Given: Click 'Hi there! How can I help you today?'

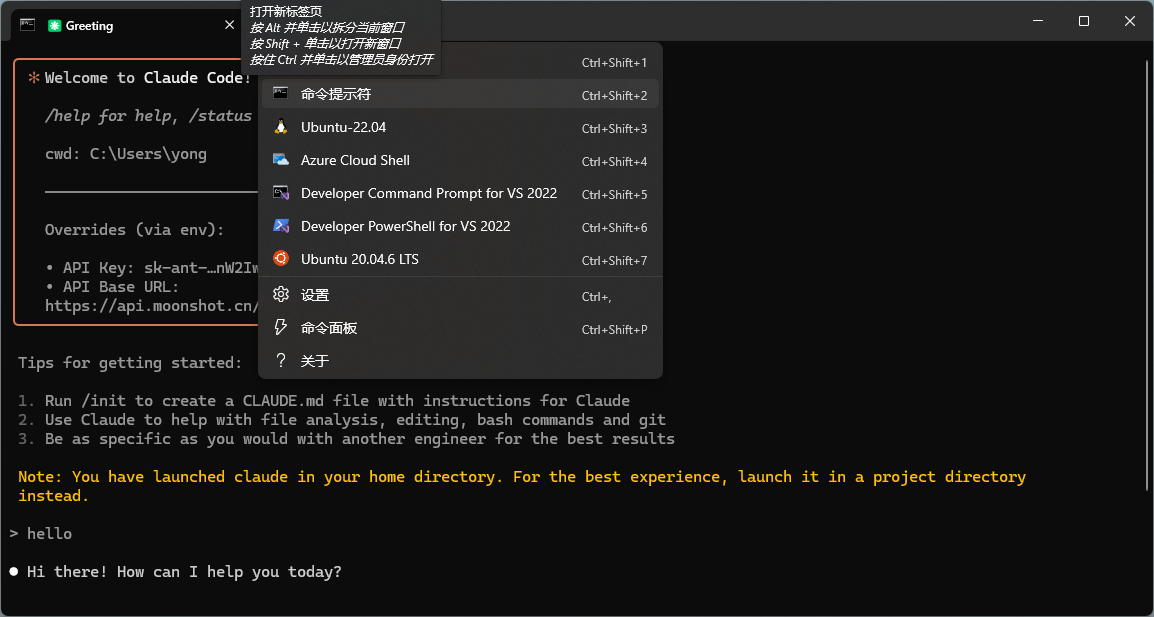Looking at the screenshot, I should pyautogui.click(x=184, y=571).
